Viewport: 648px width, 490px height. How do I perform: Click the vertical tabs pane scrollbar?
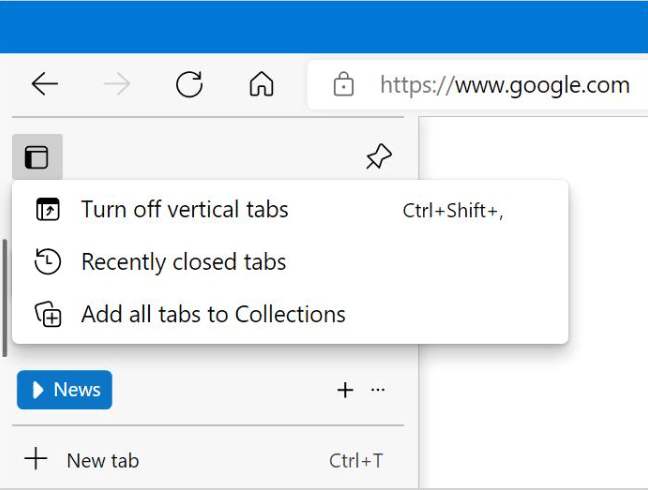[5, 297]
